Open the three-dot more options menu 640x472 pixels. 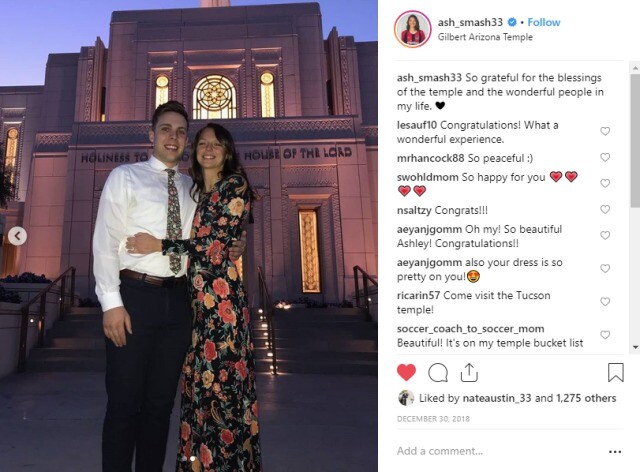[x=615, y=452]
